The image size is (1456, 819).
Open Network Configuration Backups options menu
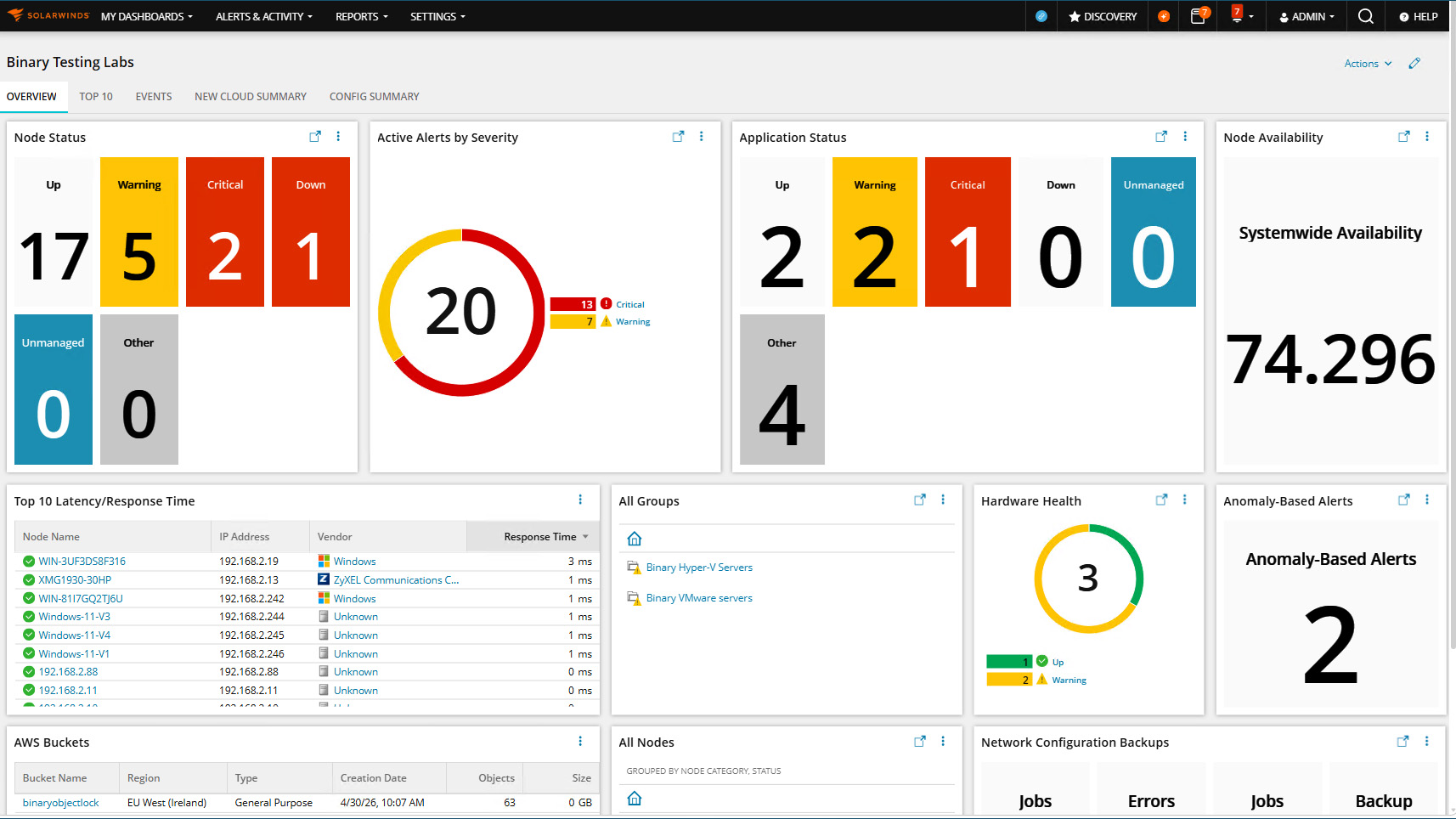pos(1427,742)
